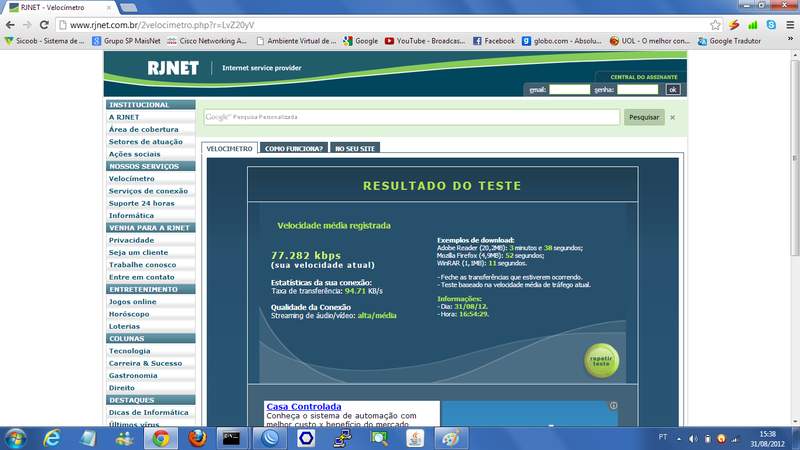The image size is (800, 450).
Task: Reload the page with the refresh icon
Action: [x=44, y=24]
